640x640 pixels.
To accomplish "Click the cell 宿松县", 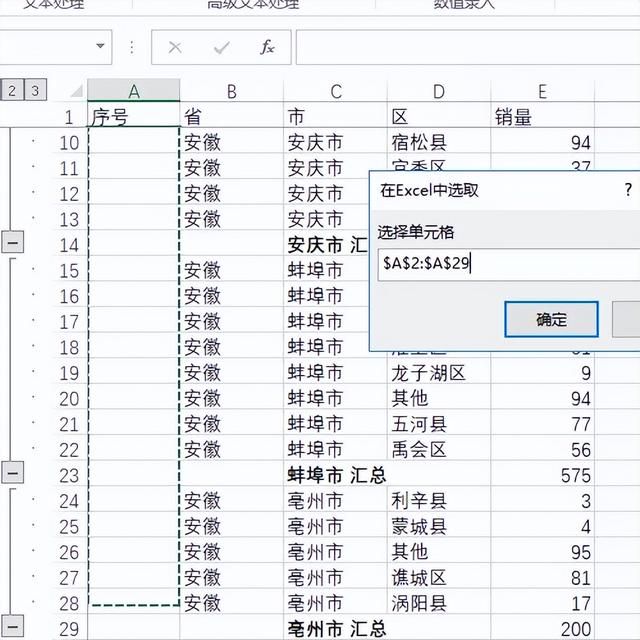I will (439, 142).
